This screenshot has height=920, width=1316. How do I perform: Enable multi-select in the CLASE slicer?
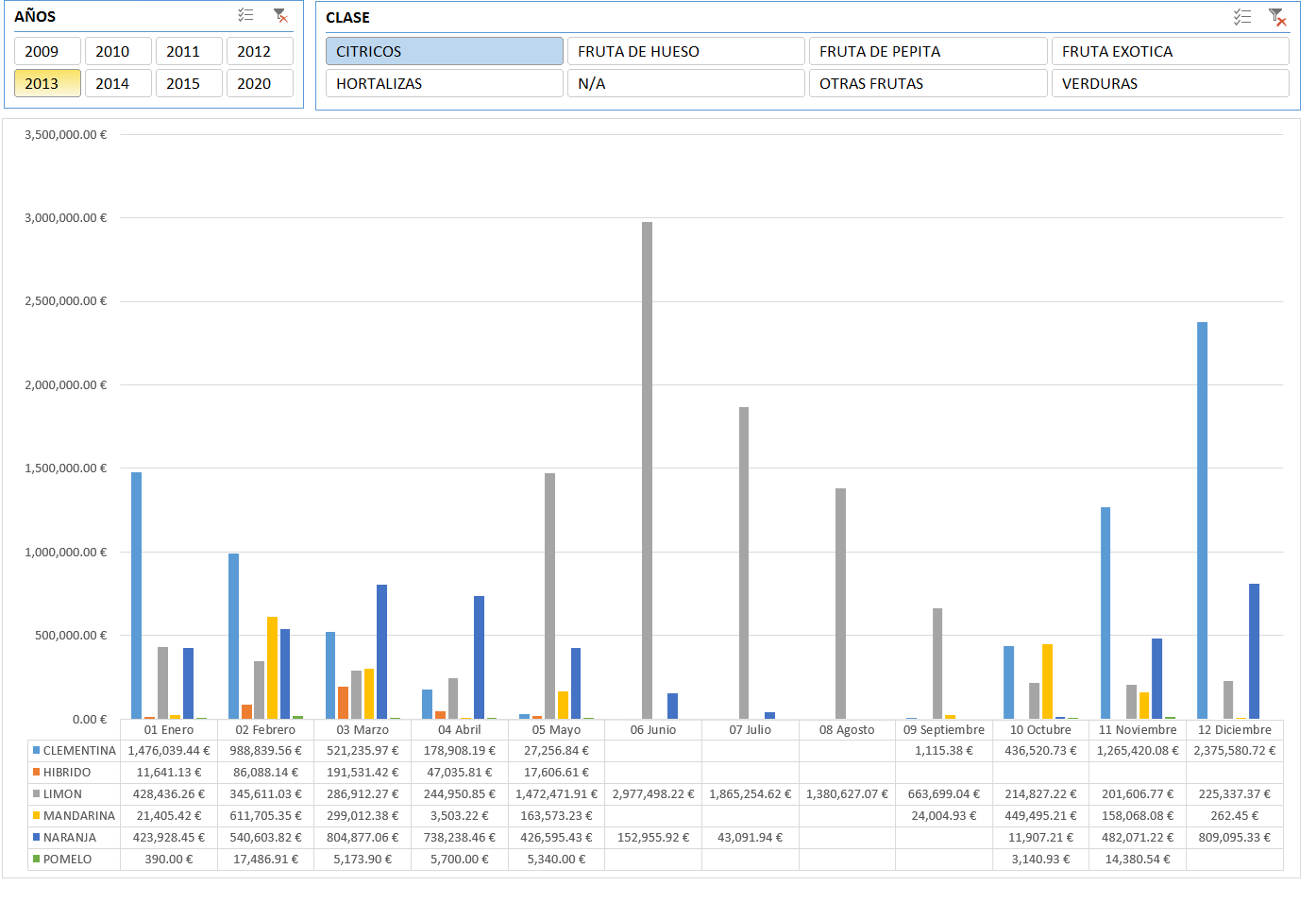point(1242,17)
